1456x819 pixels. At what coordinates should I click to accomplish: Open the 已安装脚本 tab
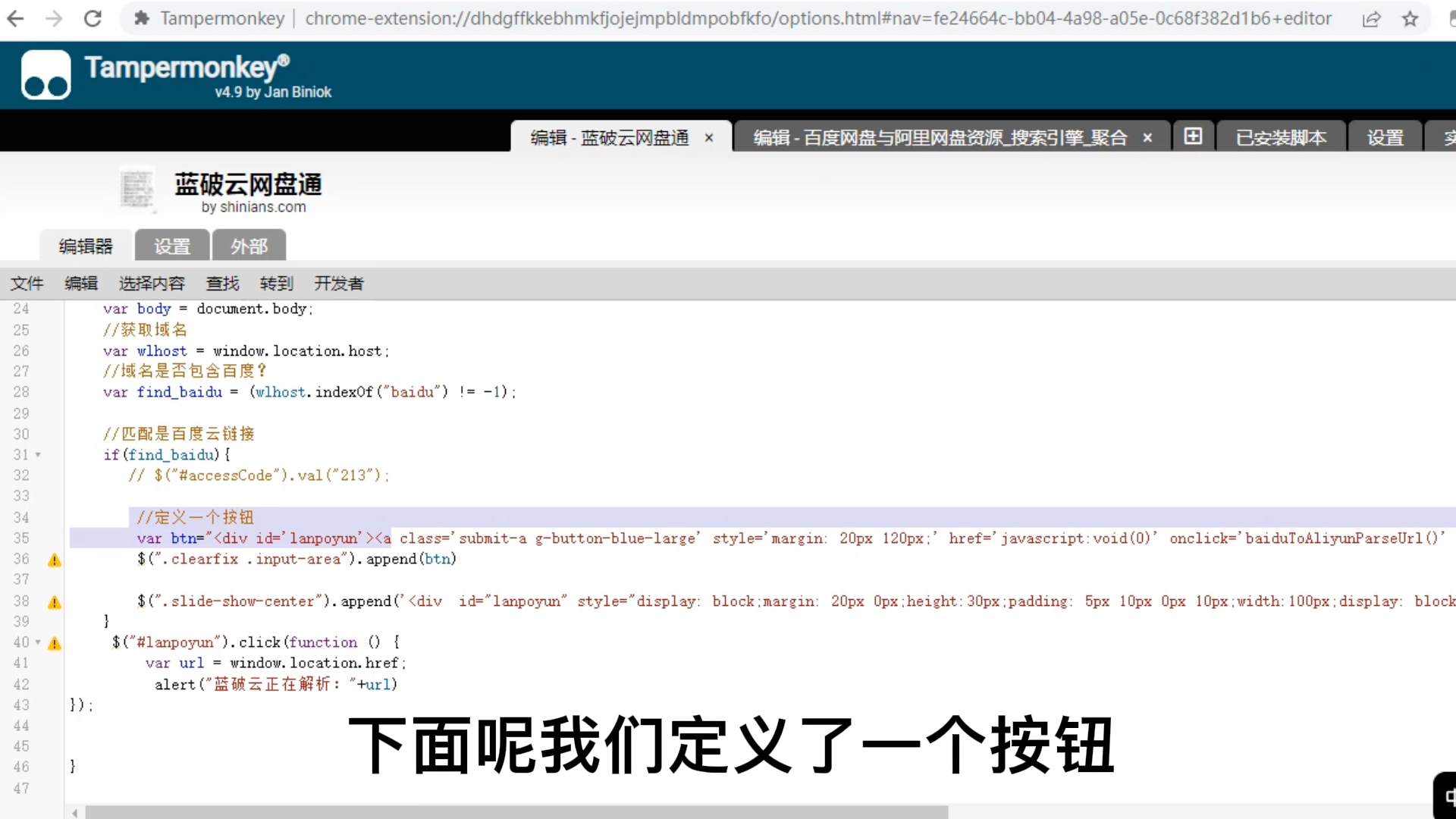[1281, 138]
